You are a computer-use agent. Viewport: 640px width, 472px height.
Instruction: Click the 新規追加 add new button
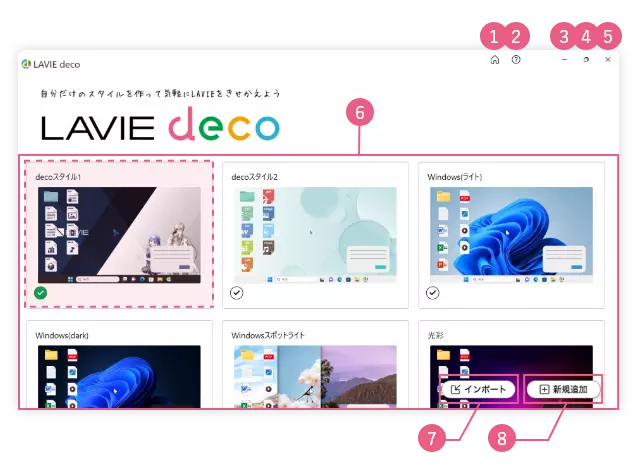click(563, 389)
